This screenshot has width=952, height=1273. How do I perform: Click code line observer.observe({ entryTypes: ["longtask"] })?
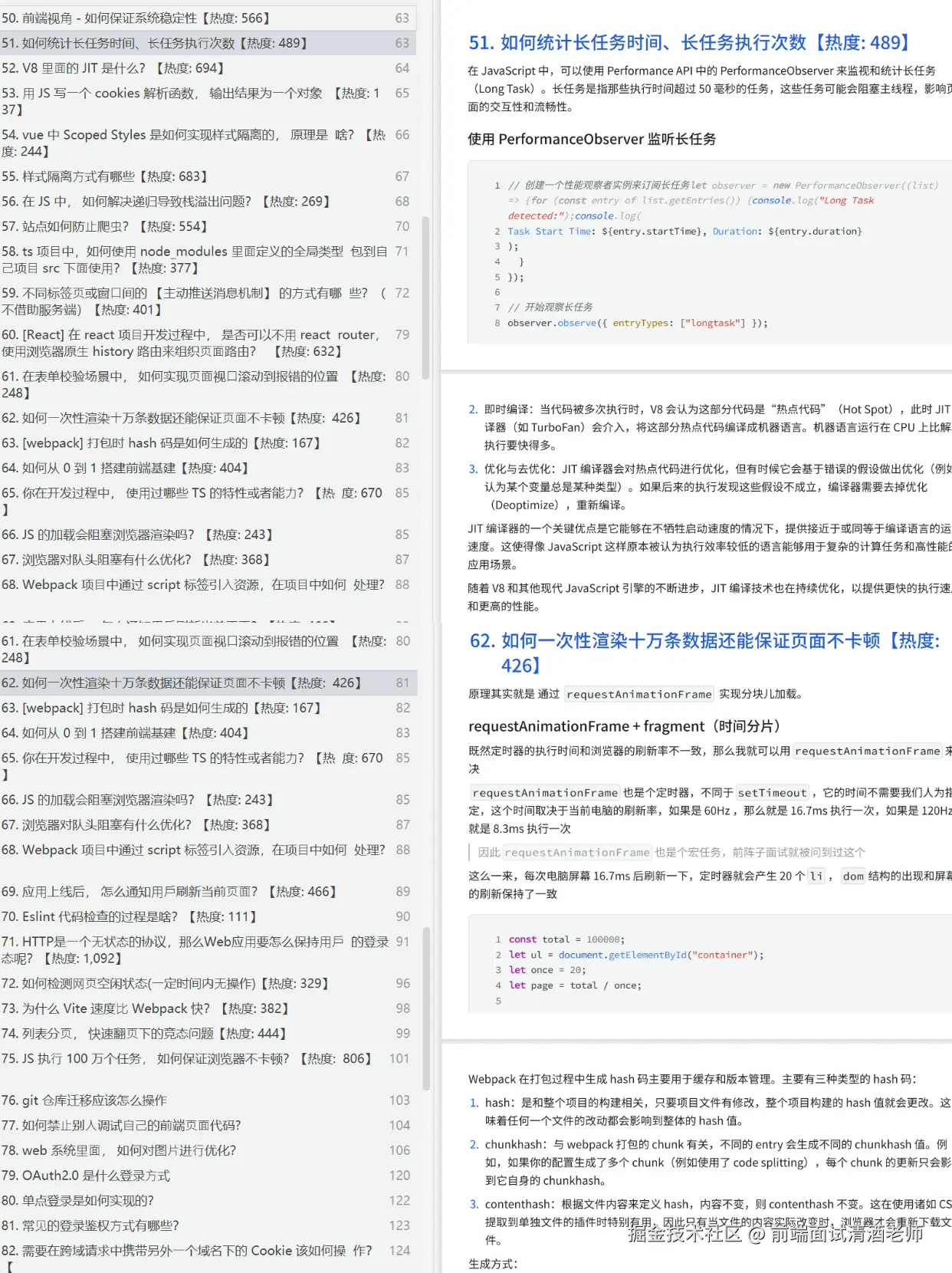point(637,323)
